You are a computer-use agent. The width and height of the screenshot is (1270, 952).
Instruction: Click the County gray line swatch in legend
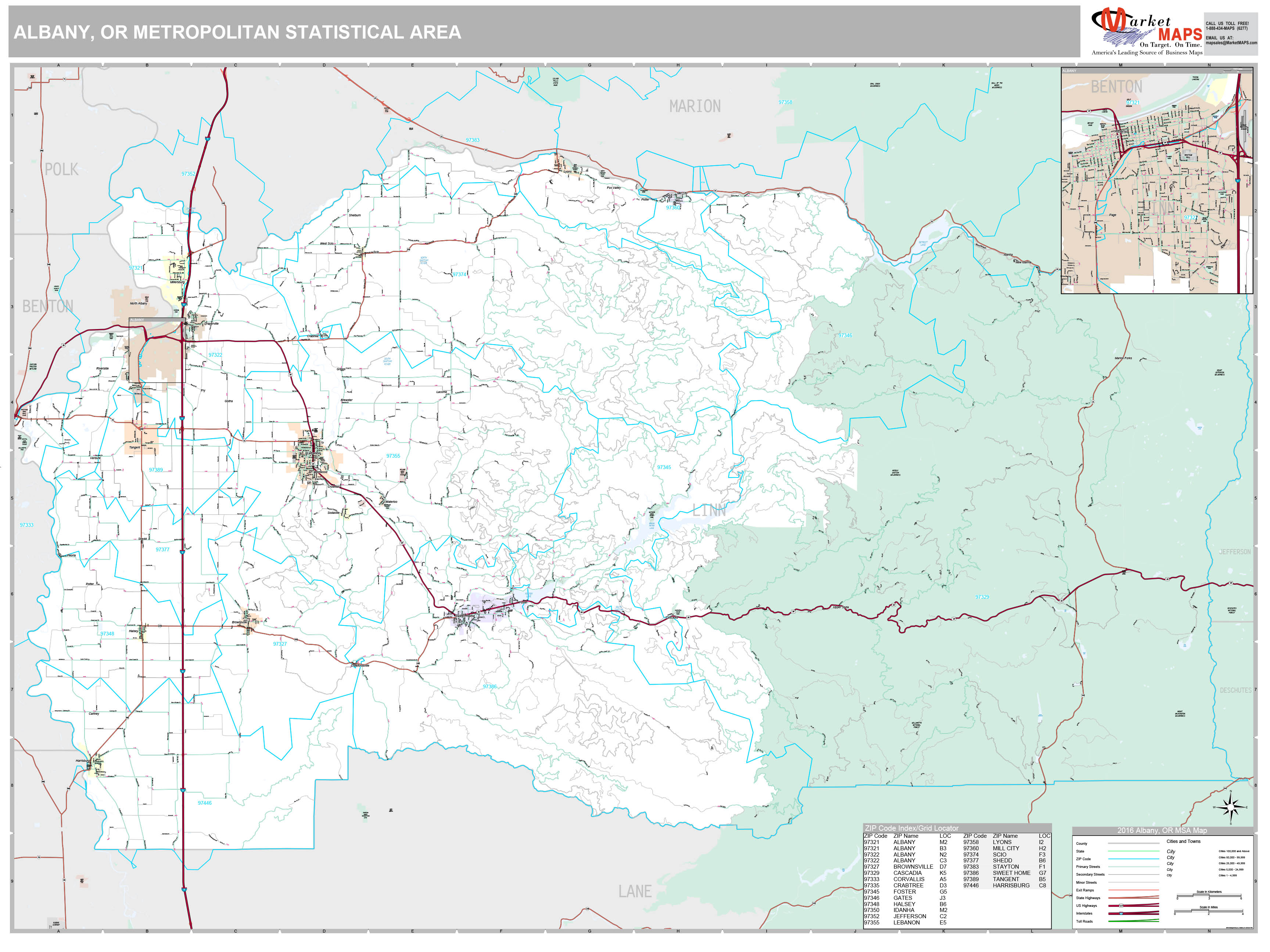click(x=1133, y=844)
